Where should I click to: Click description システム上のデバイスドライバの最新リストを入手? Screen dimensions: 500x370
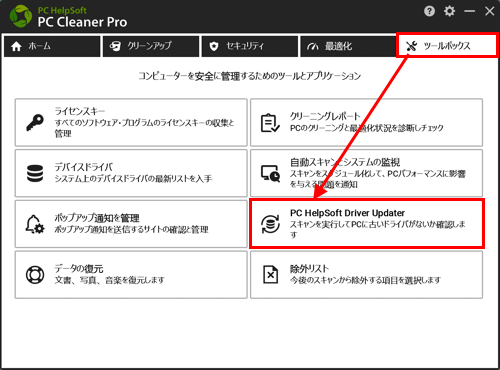(133, 179)
